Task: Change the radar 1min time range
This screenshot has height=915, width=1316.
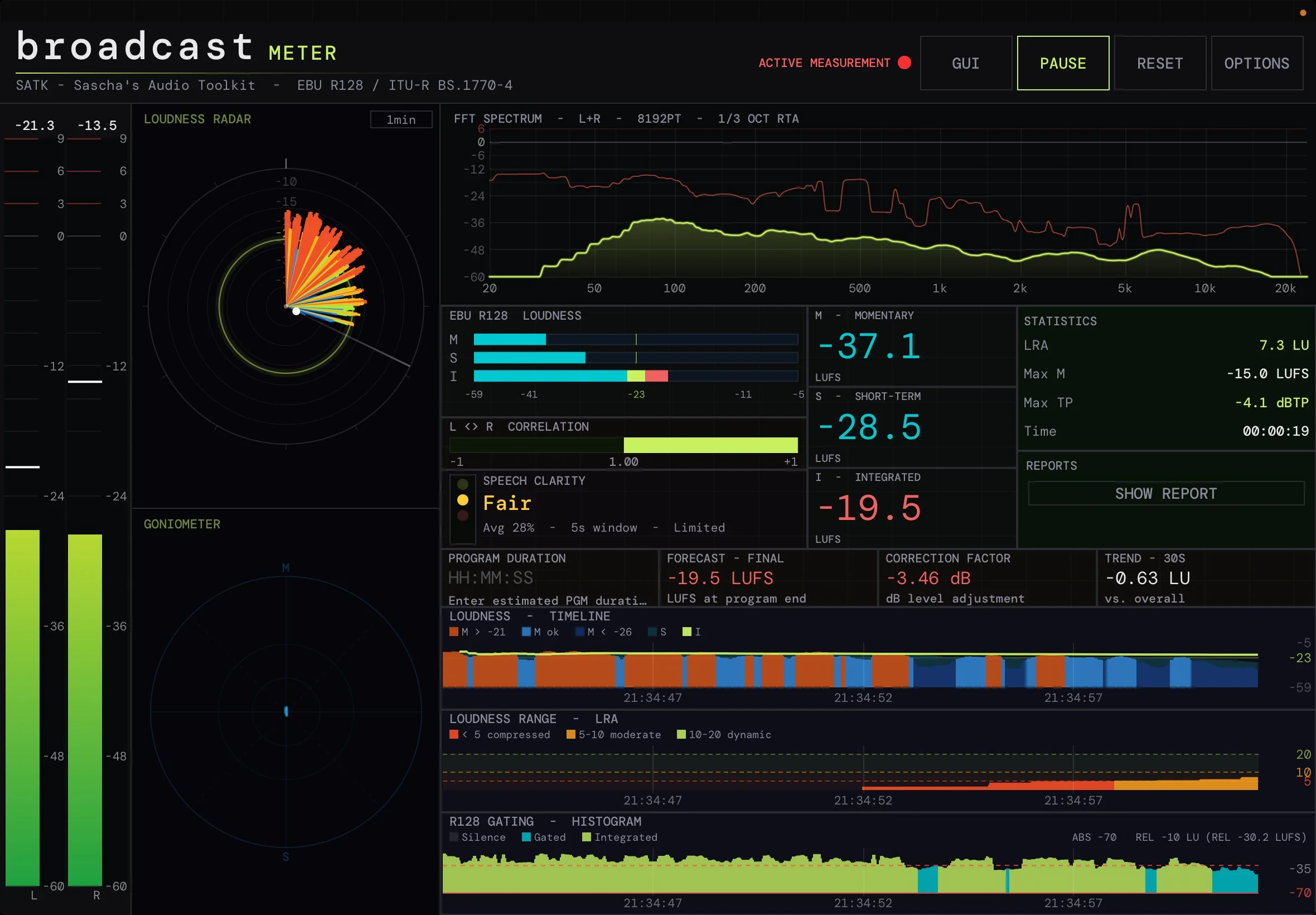Action: point(401,119)
